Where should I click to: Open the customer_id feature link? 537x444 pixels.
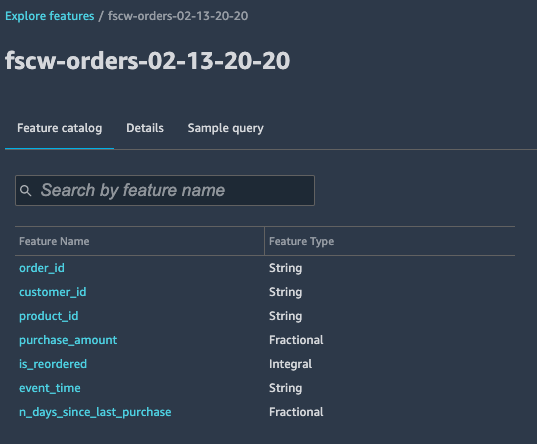(53, 292)
